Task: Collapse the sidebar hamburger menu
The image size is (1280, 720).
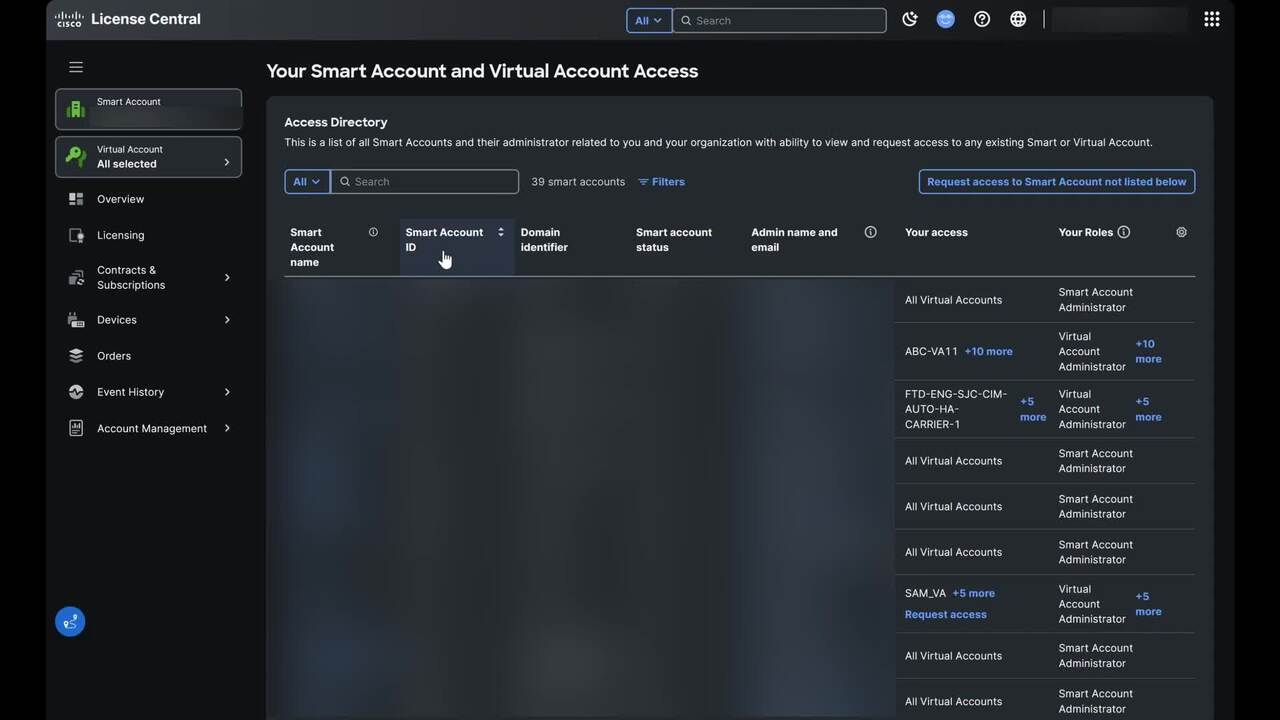Action: pyautogui.click(x=76, y=67)
